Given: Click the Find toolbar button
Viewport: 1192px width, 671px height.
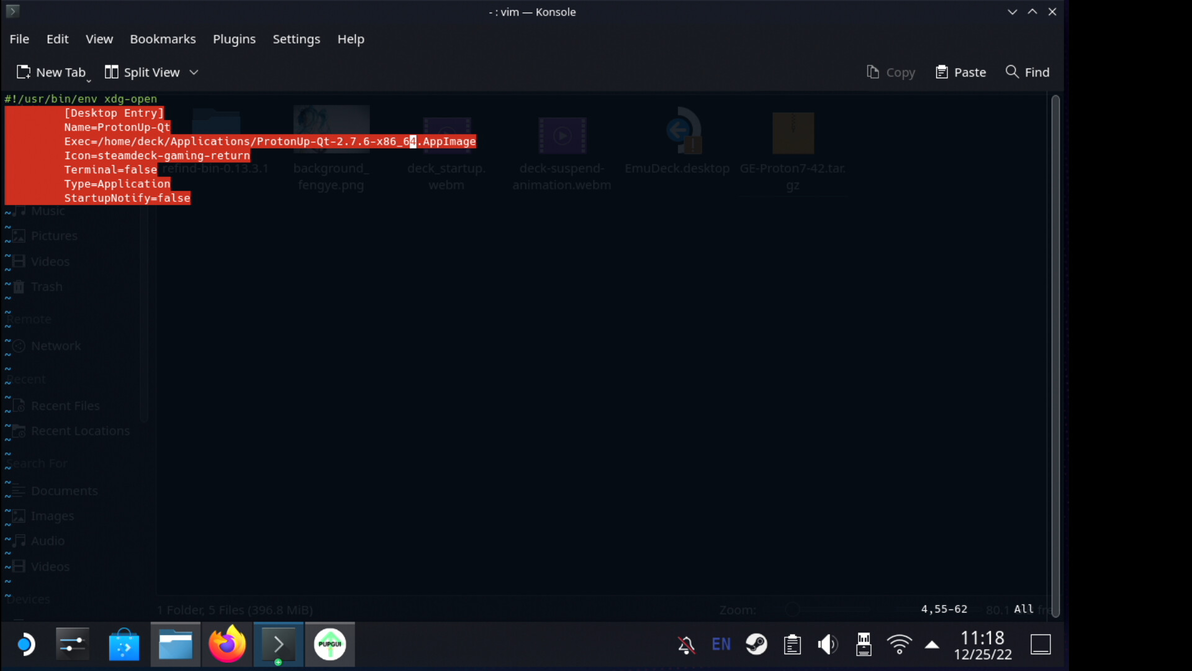Looking at the screenshot, I should (x=1027, y=72).
